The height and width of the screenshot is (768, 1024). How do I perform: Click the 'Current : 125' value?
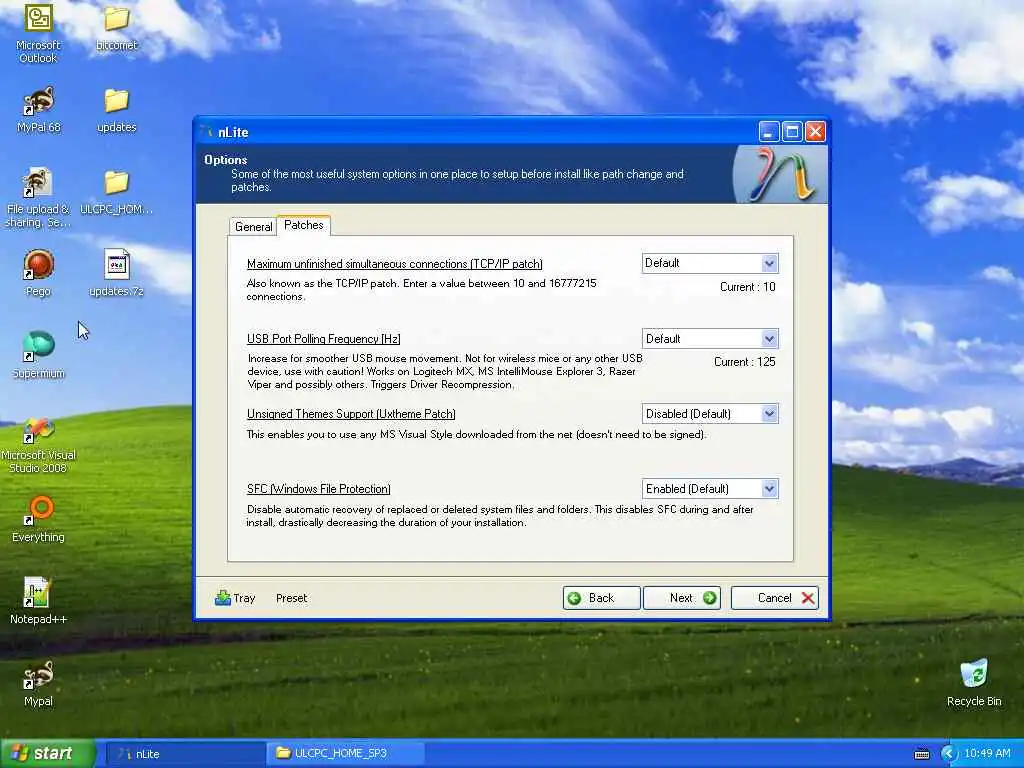pos(744,362)
